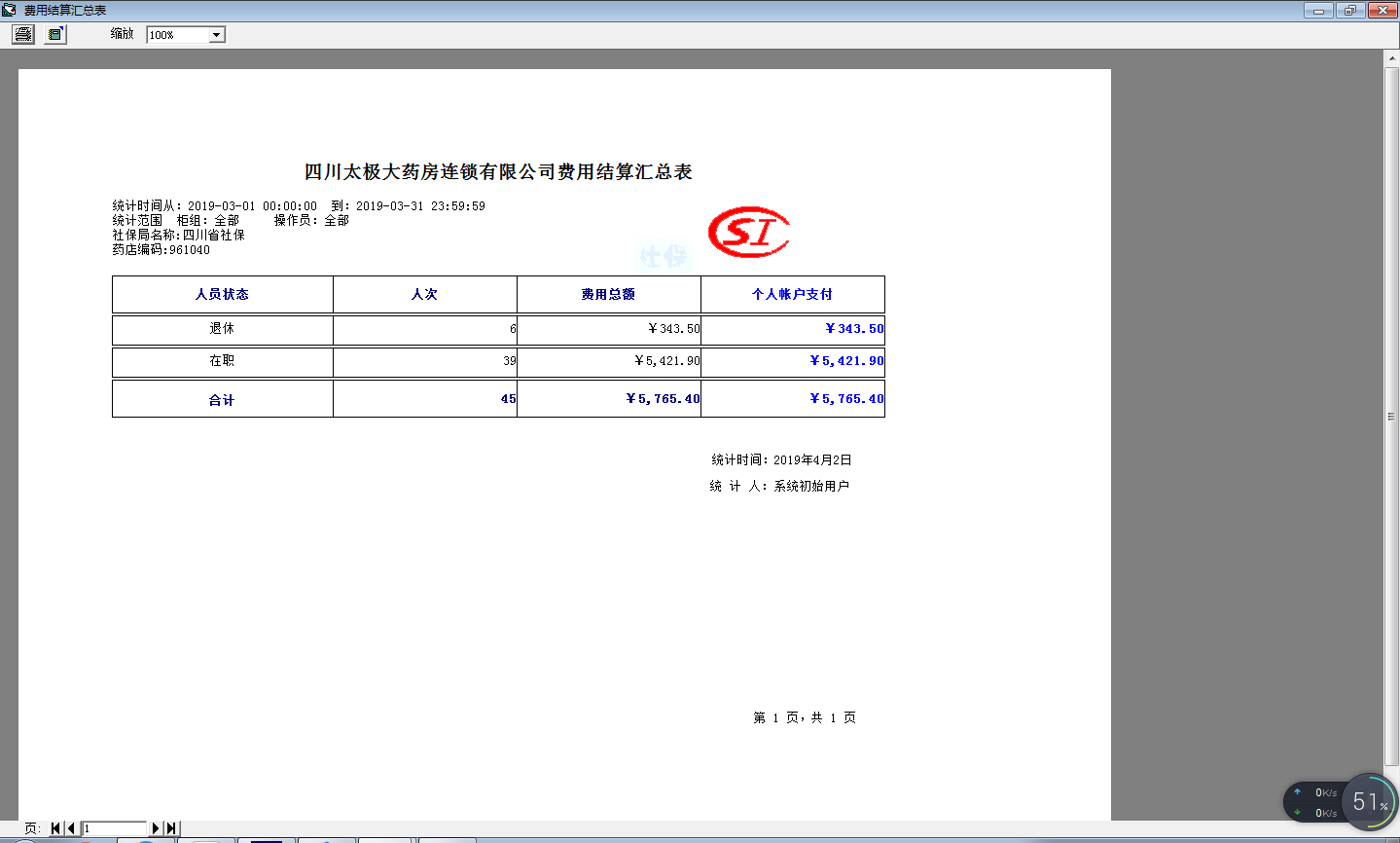Click the blue ￥343.50 个人帐户支付 cell
This screenshot has width=1400, height=843.
click(793, 329)
